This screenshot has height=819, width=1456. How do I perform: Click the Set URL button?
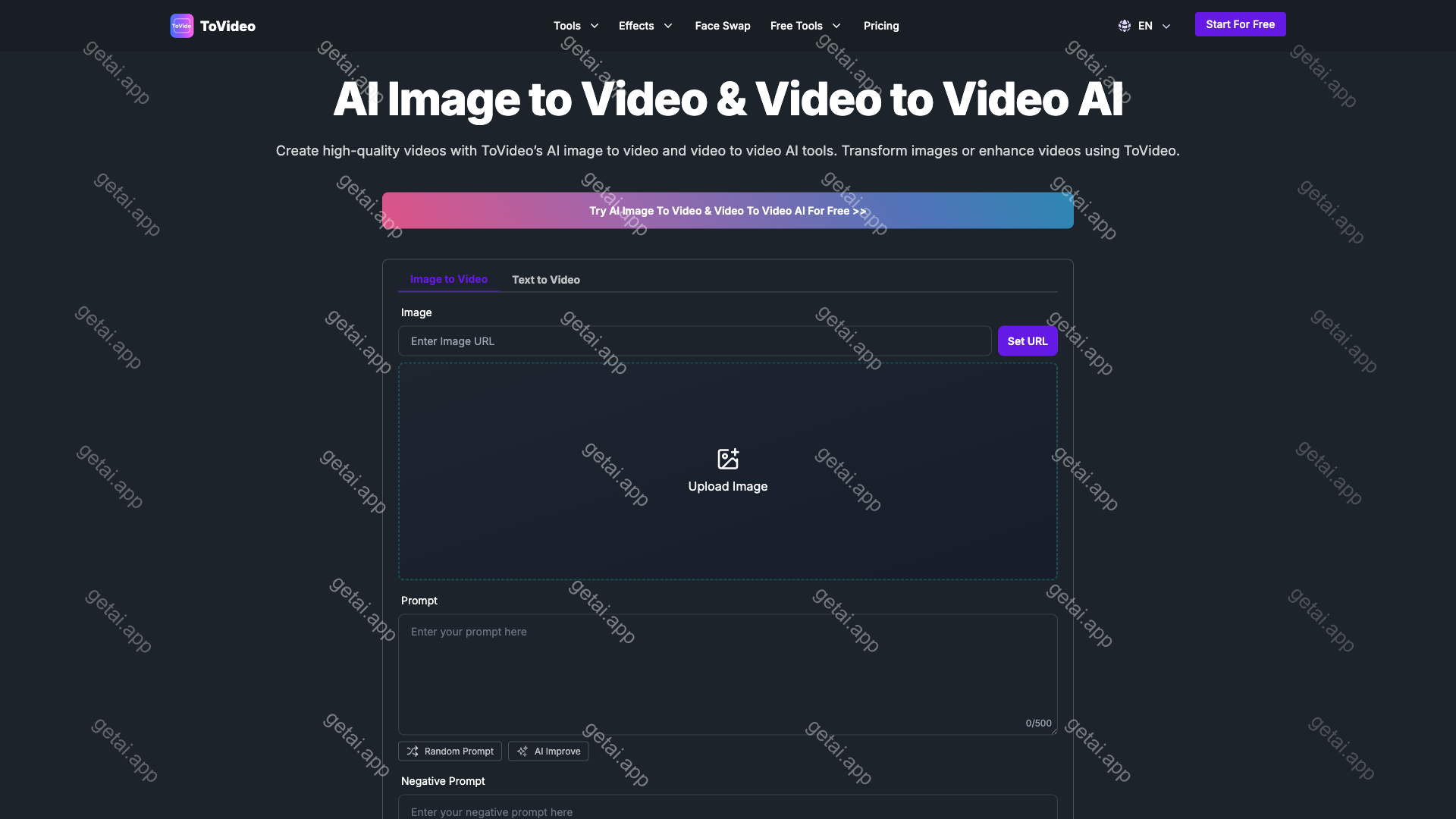[1028, 341]
